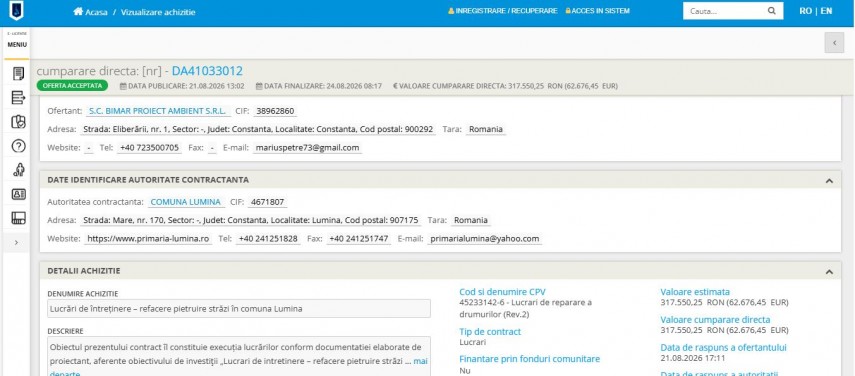Click Valoare estimata label
This screenshot has width=855, height=376.
tap(695, 292)
